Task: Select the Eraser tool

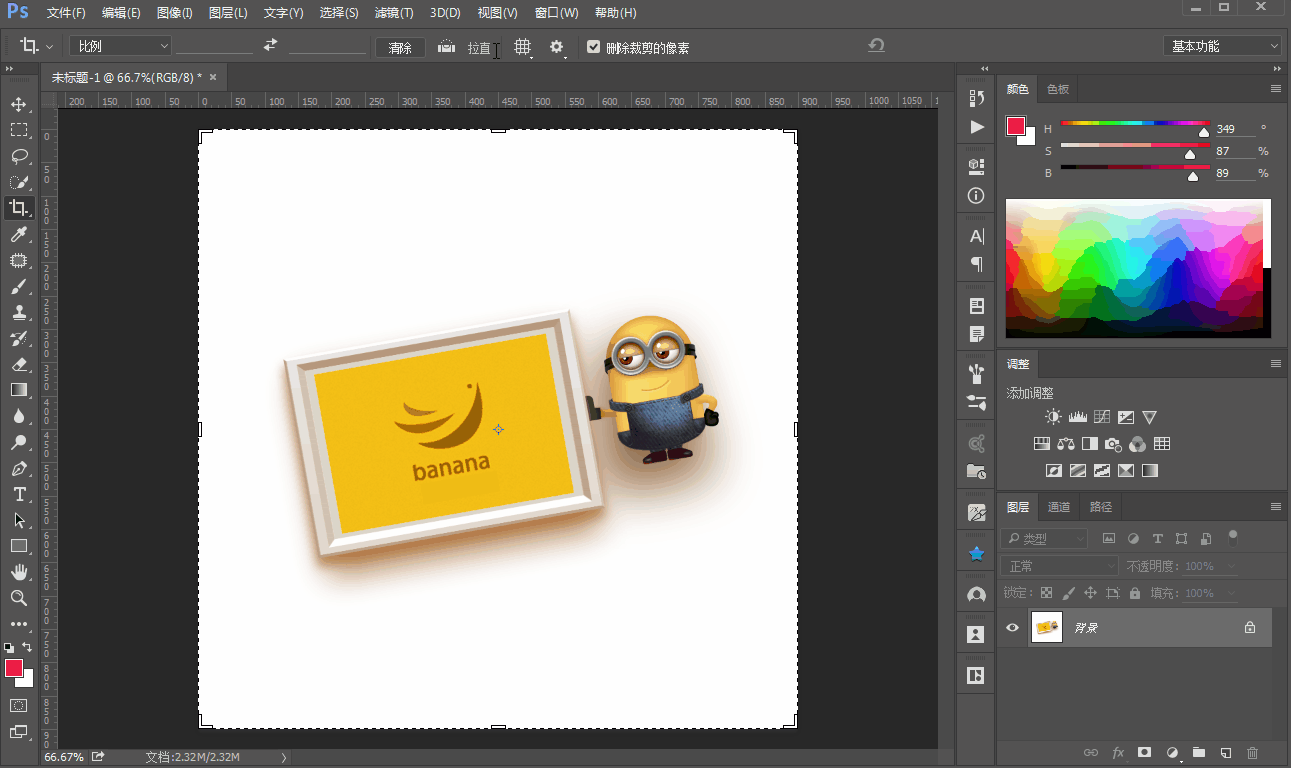Action: tap(18, 364)
